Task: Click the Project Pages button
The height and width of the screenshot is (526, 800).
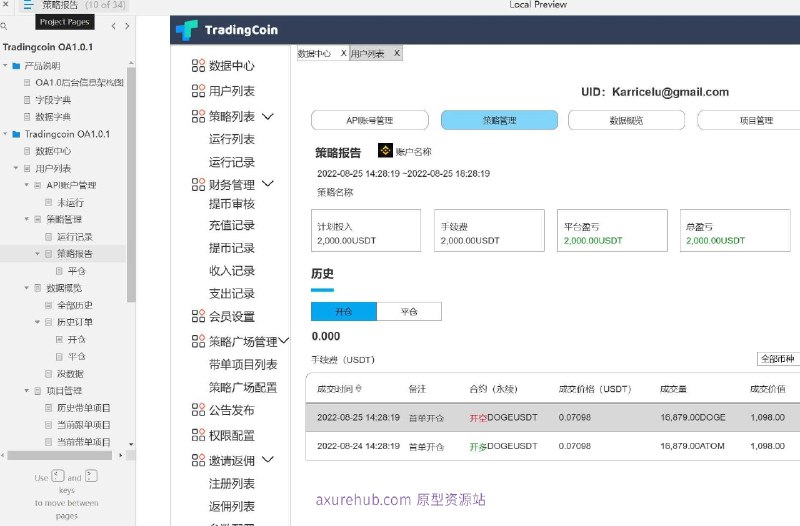Action: tap(64, 22)
